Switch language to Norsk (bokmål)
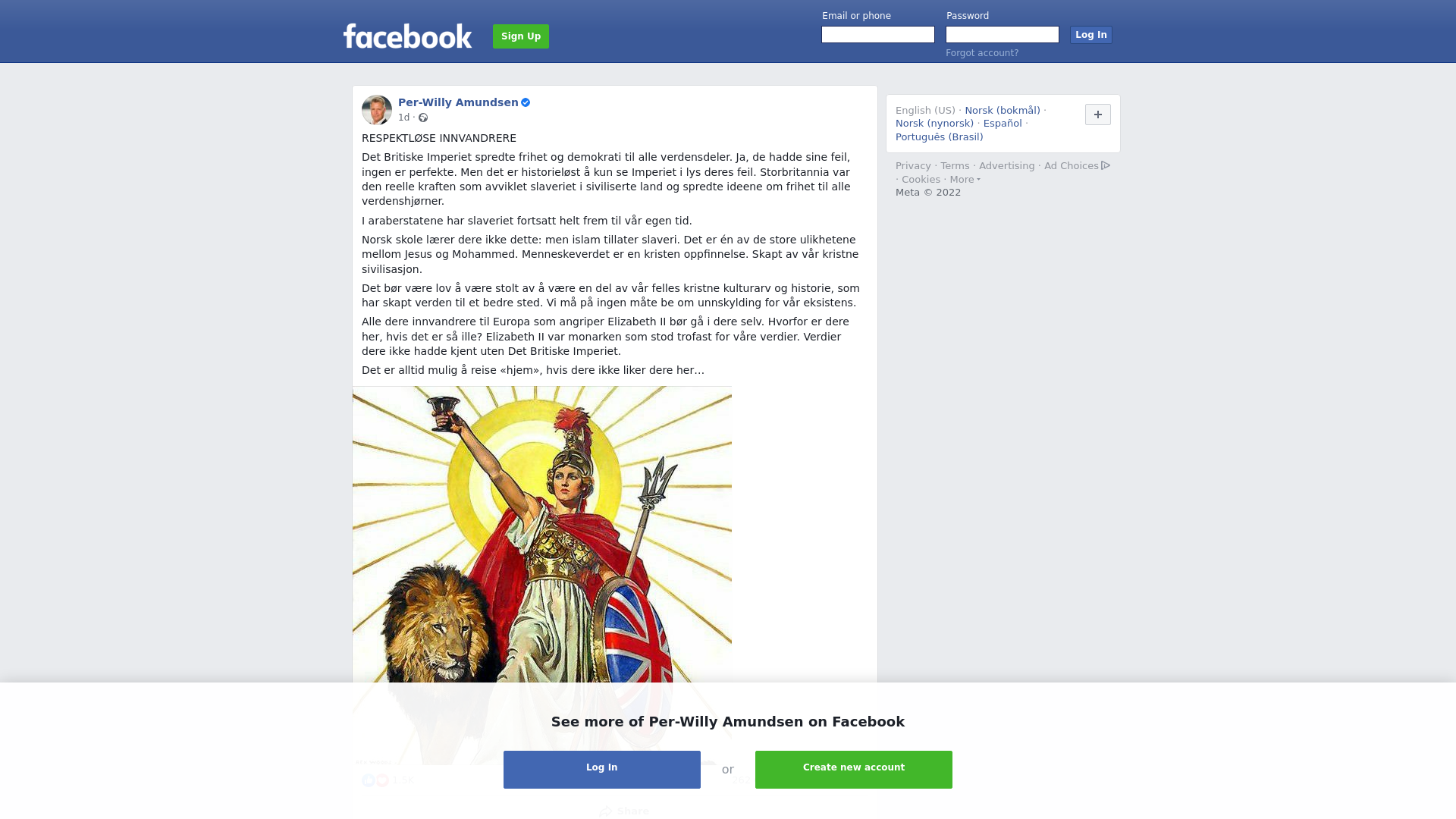 point(1003,111)
